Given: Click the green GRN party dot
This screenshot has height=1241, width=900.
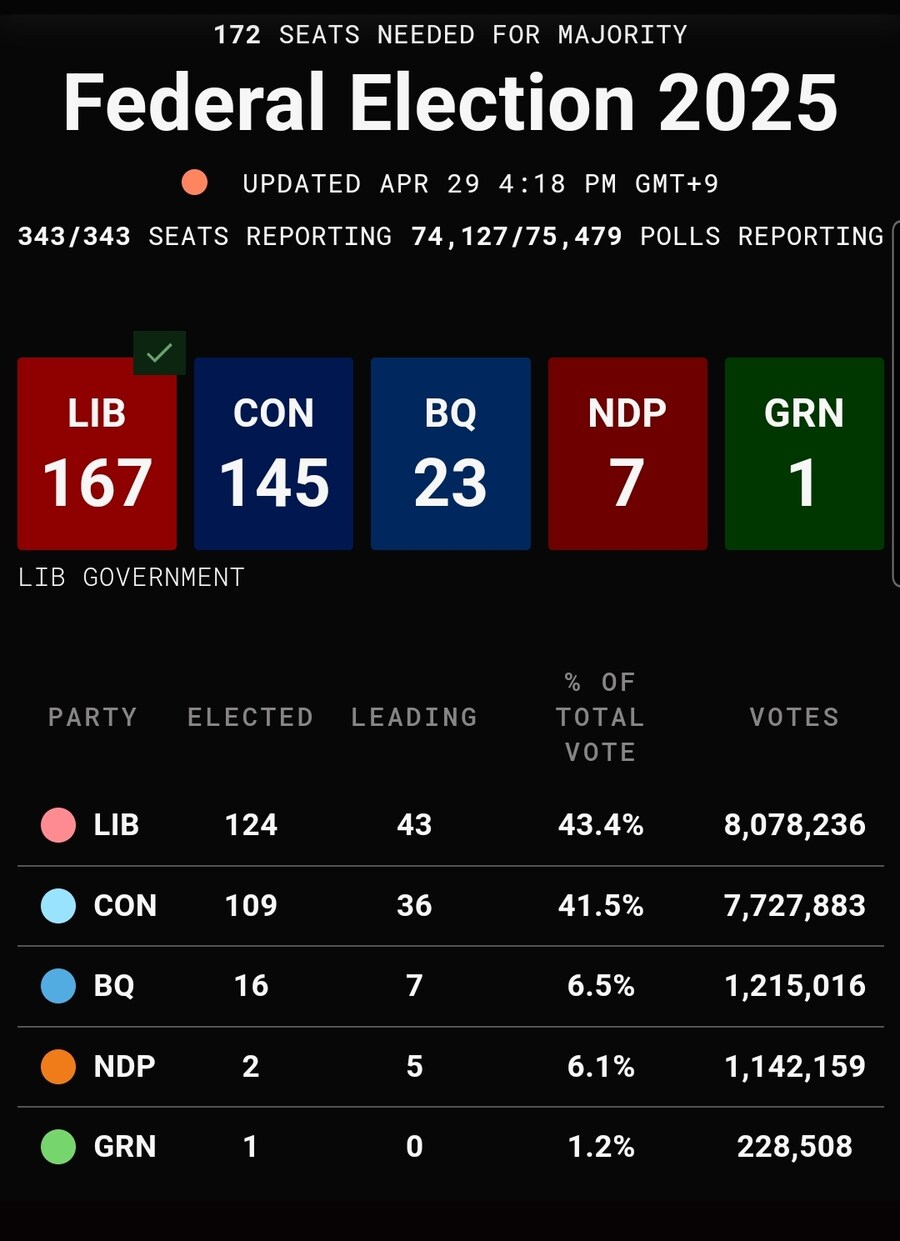Looking at the screenshot, I should coord(58,1146).
